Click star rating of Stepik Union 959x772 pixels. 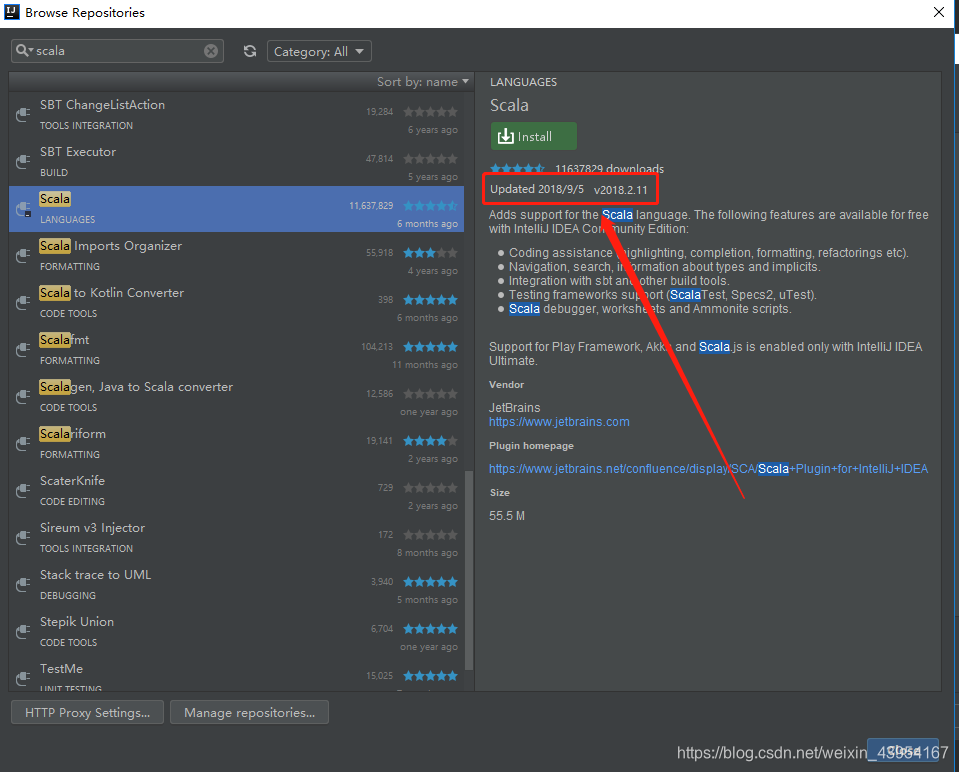tap(431, 629)
